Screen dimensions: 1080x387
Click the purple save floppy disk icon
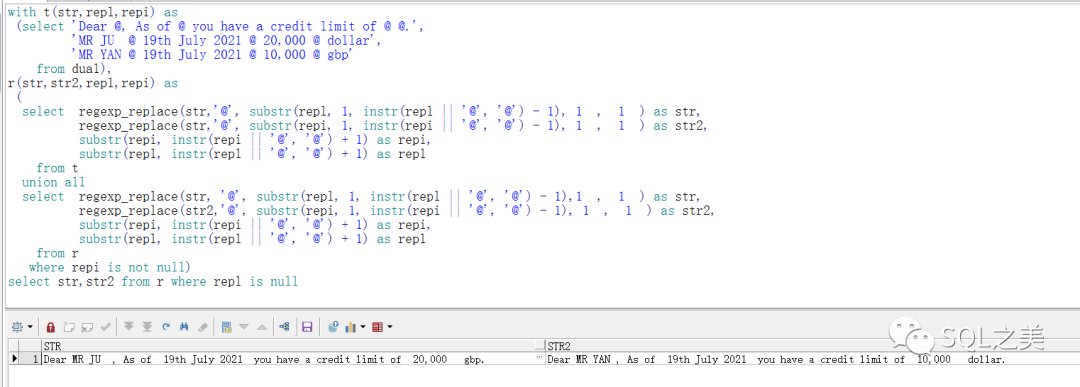307,327
